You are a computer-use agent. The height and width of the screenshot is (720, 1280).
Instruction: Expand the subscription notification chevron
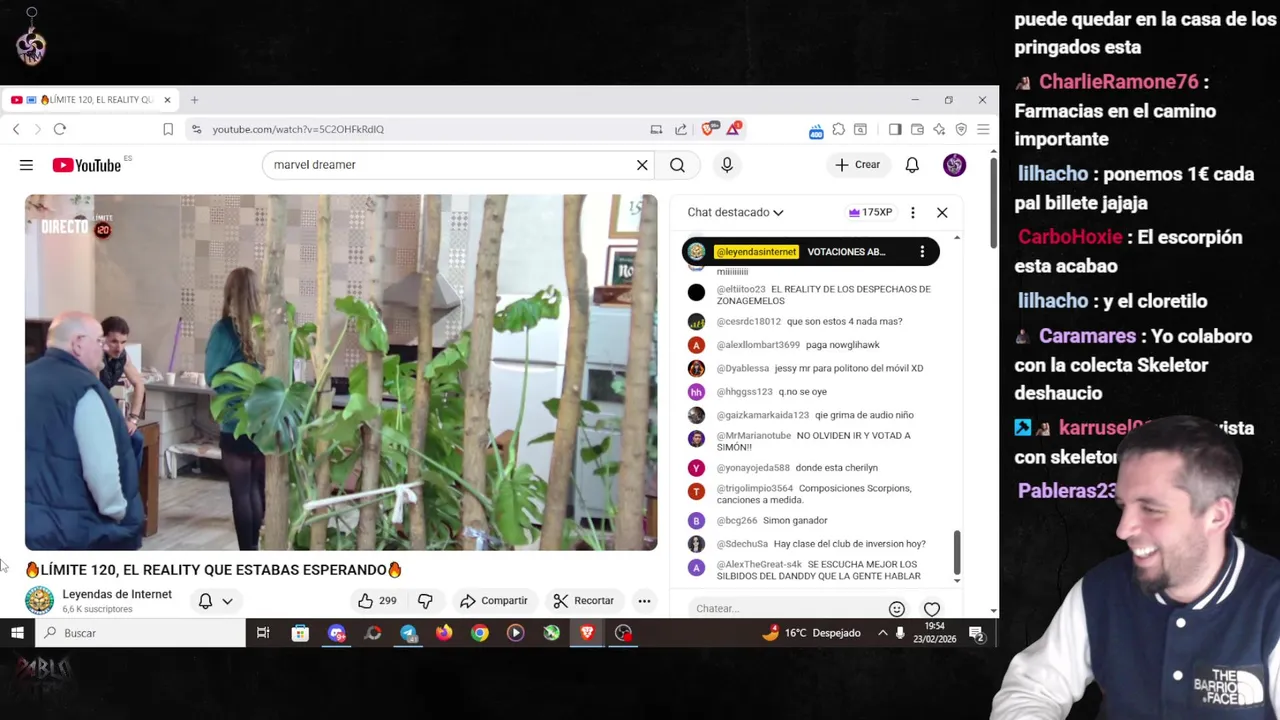(227, 601)
